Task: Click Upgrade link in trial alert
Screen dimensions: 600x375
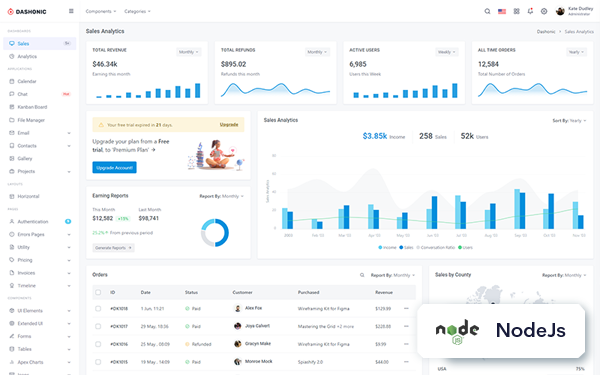Action: pyautogui.click(x=229, y=124)
